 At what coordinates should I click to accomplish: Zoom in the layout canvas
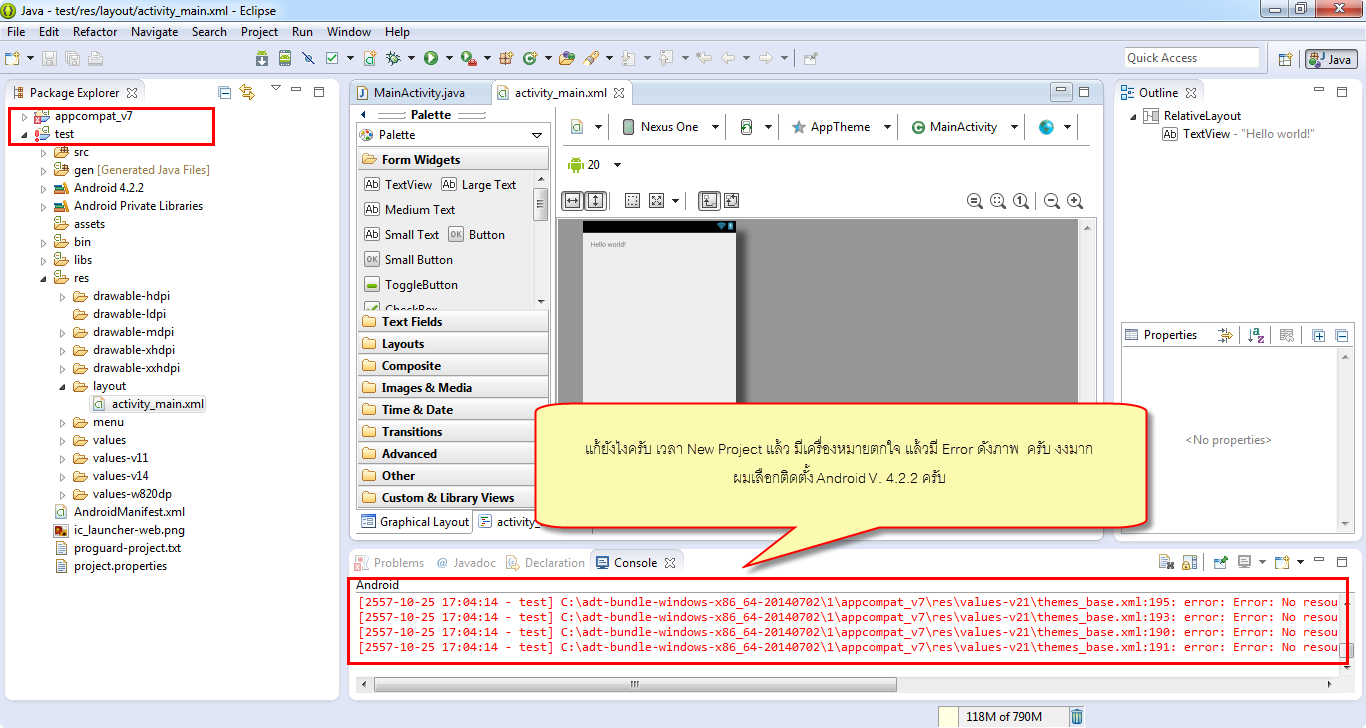pyautogui.click(x=1075, y=201)
